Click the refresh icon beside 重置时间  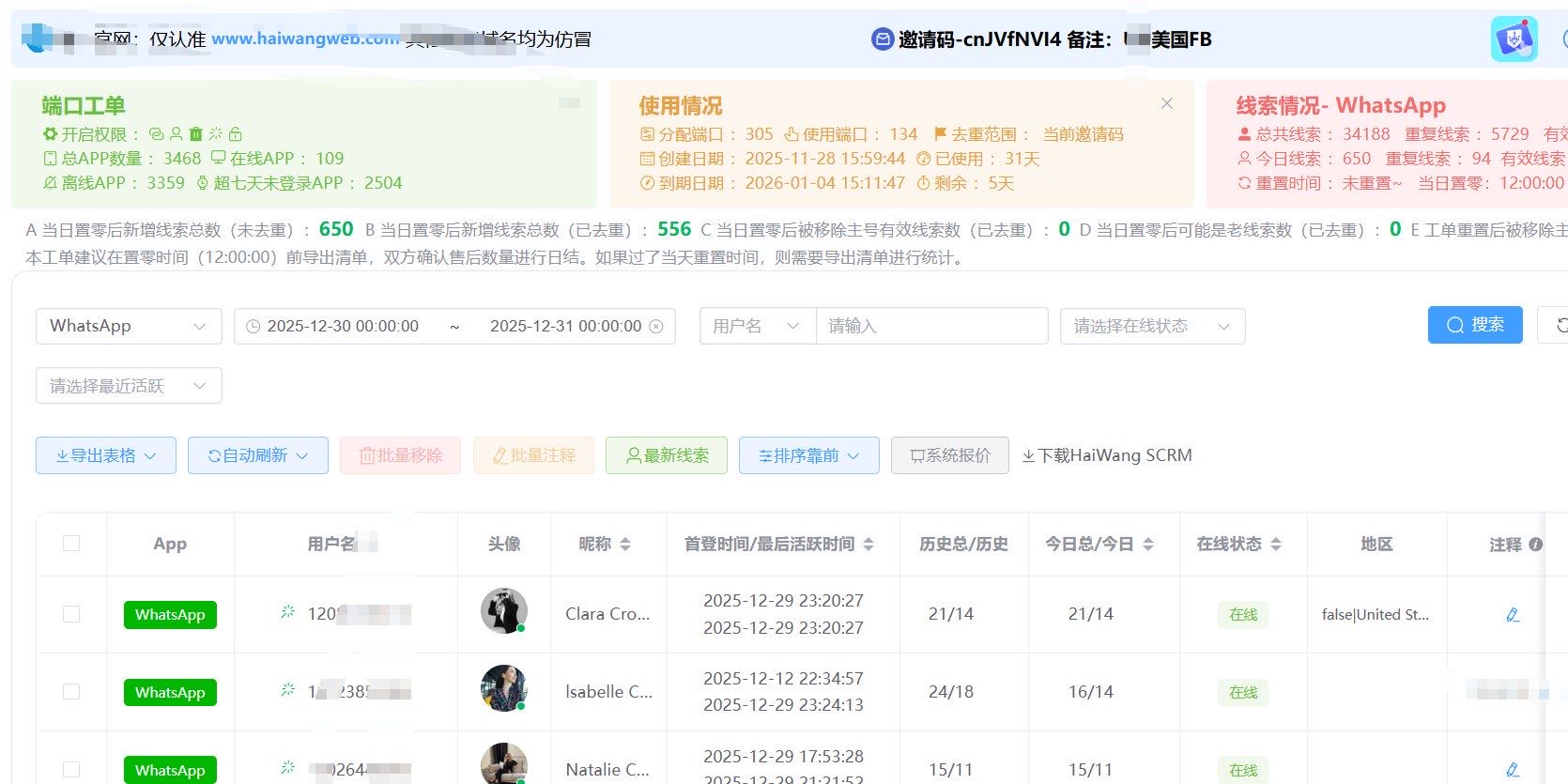[x=1244, y=183]
